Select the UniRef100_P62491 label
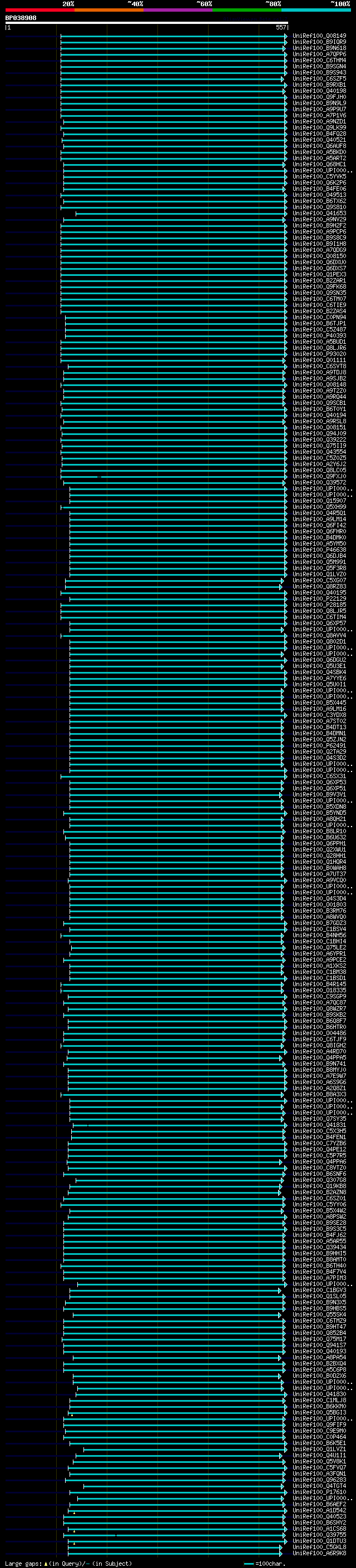Viewport: 356px width, 1568px height. (x=319, y=745)
